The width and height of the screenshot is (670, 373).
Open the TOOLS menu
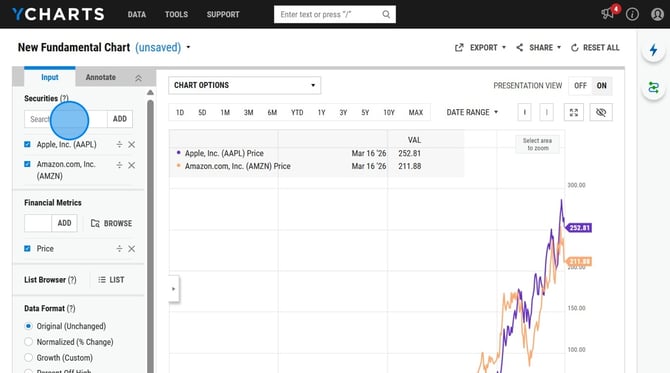click(x=176, y=15)
